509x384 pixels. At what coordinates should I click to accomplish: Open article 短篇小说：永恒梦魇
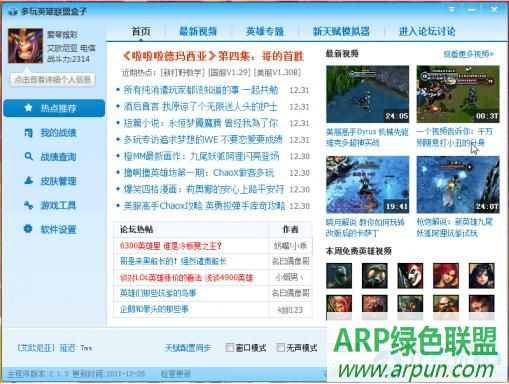point(201,123)
